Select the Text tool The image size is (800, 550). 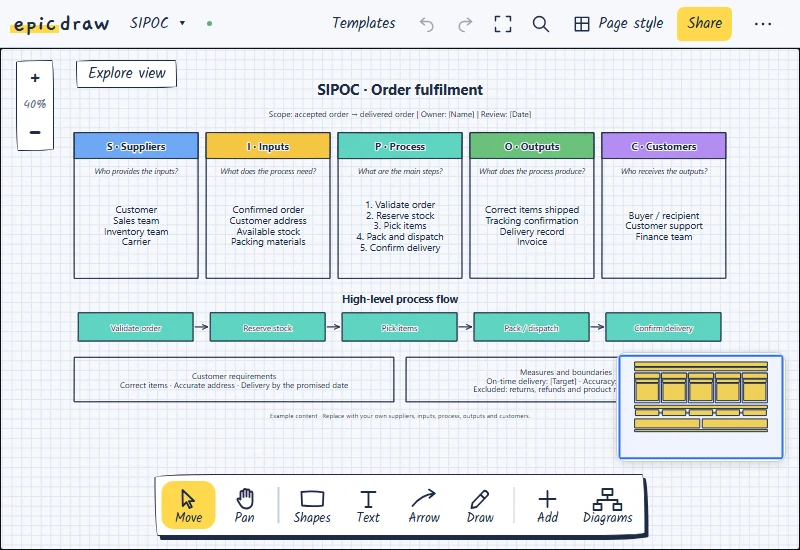pyautogui.click(x=368, y=505)
